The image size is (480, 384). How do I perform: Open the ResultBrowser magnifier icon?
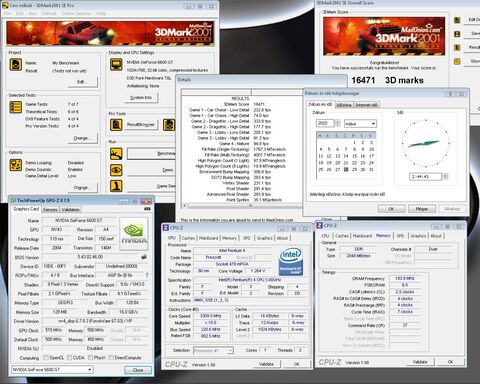tap(116, 125)
